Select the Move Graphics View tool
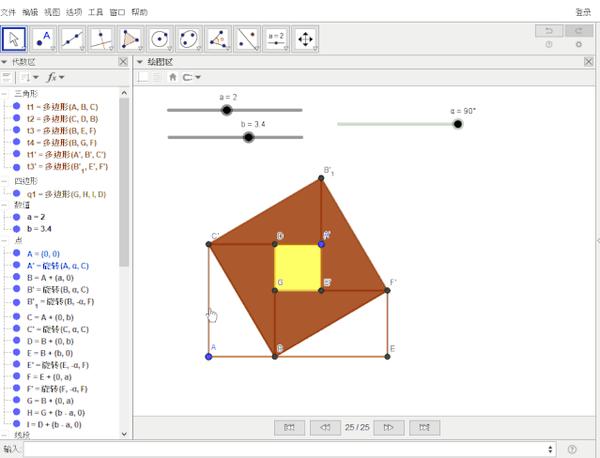The width and height of the screenshot is (600, 458). click(x=305, y=39)
